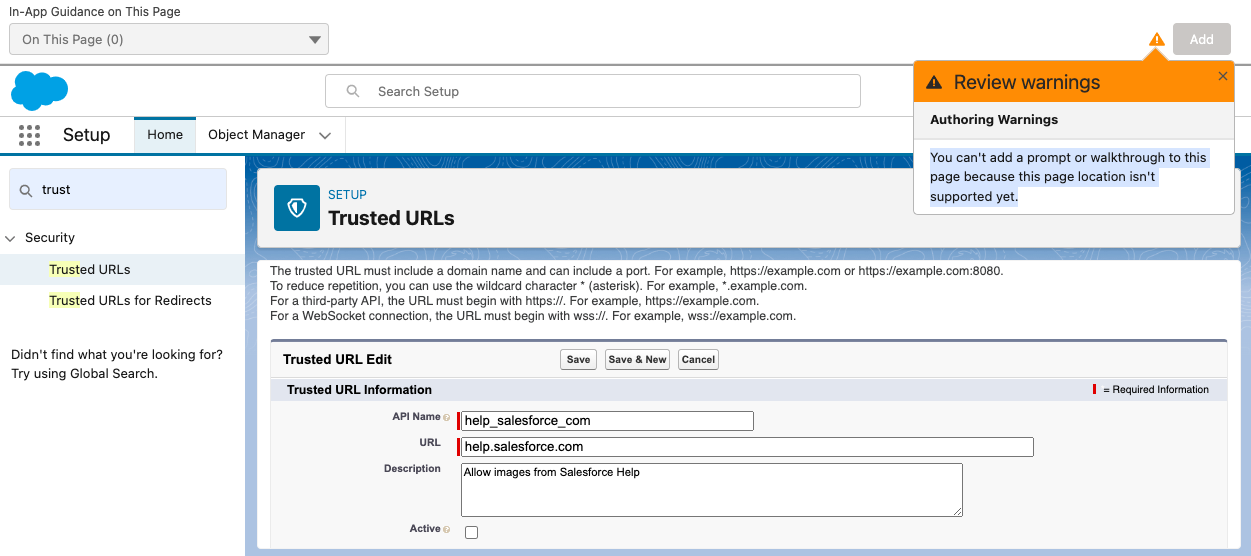Click the Save & New button
Screen dimensions: 1251x556
pyautogui.click(x=637, y=360)
